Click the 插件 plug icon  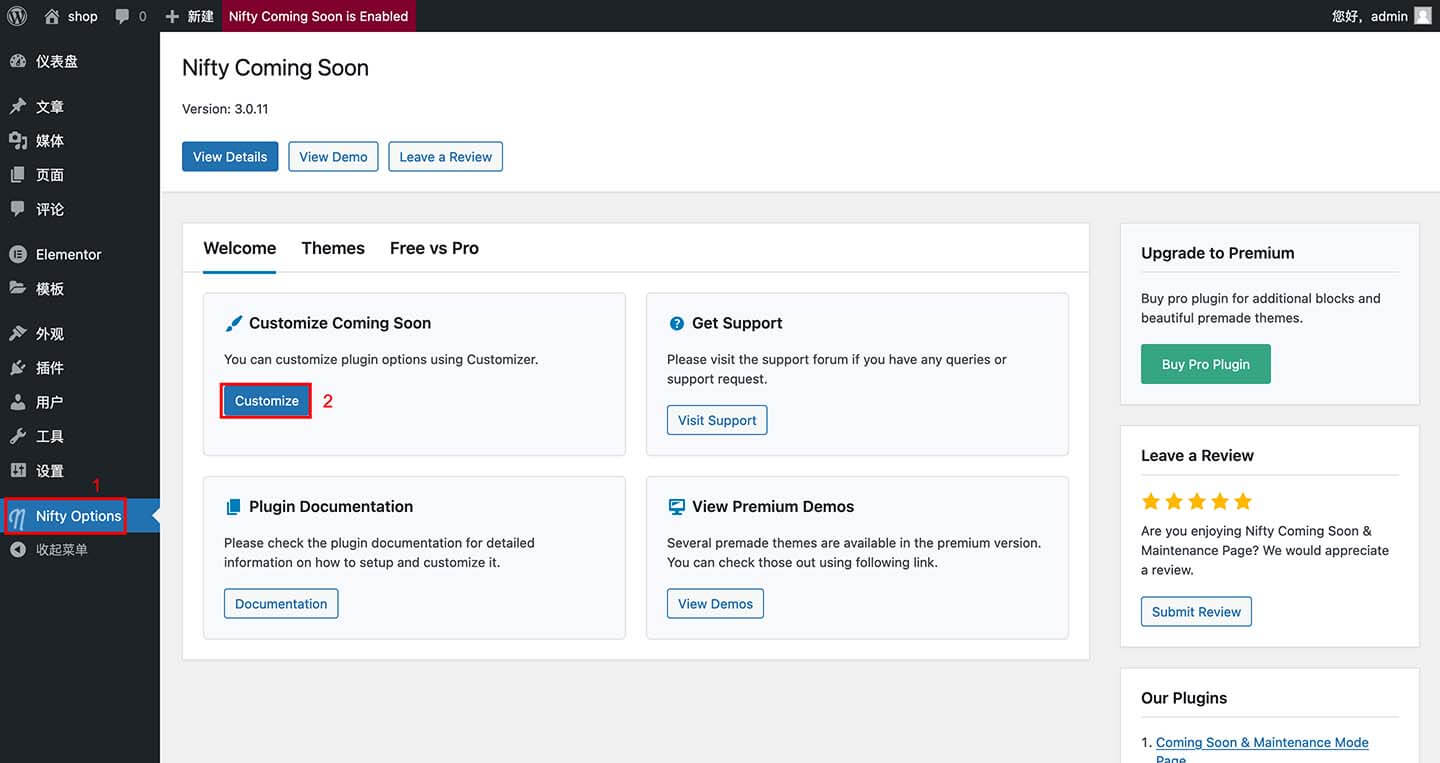(x=18, y=368)
